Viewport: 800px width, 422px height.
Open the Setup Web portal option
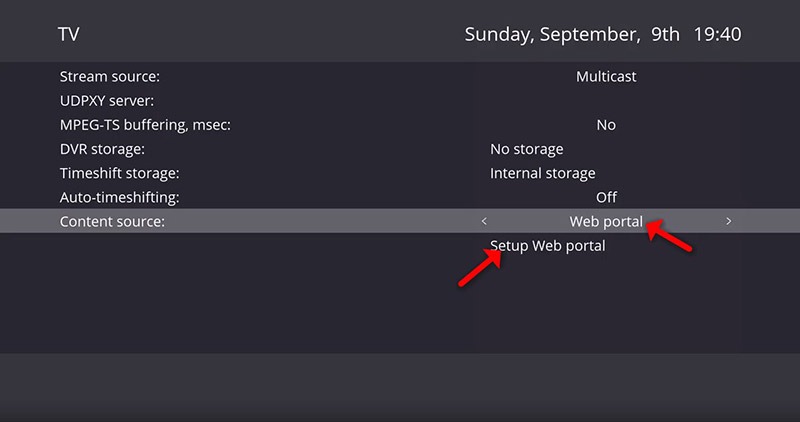point(547,245)
